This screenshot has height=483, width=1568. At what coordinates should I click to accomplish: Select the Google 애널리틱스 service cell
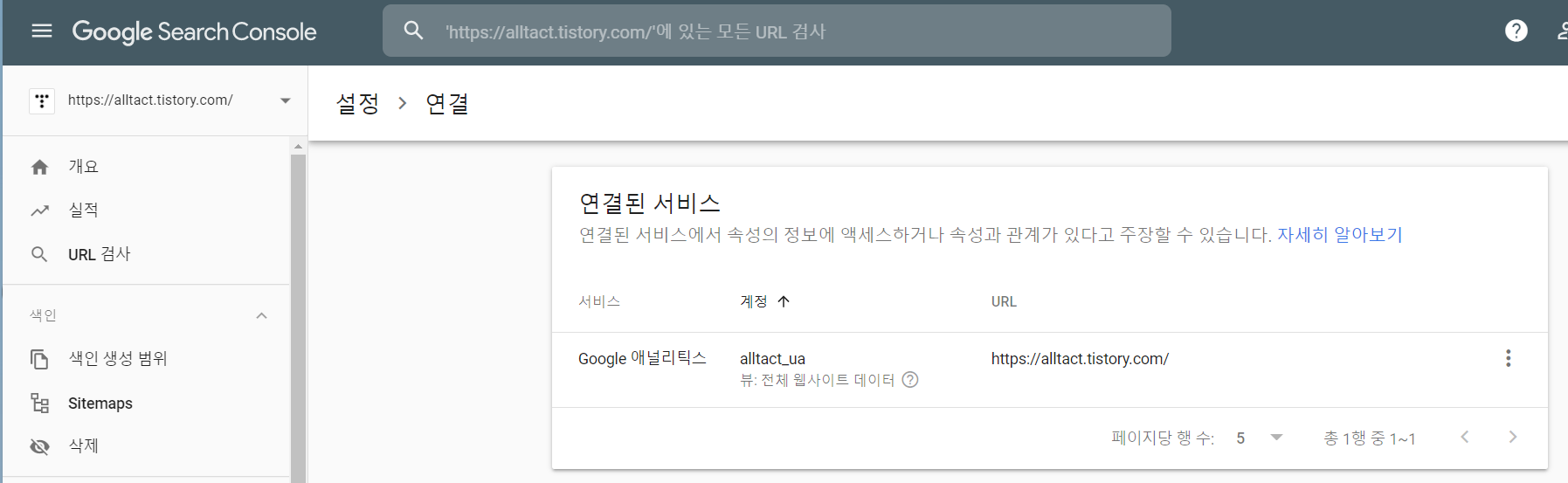(642, 358)
